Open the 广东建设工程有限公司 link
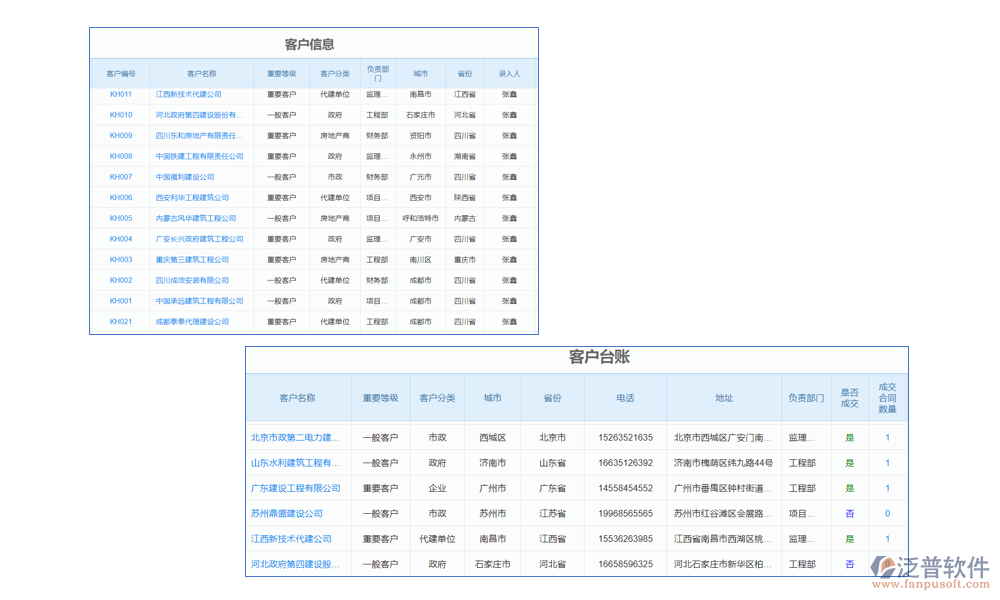The width and height of the screenshot is (1000, 600). (297, 488)
